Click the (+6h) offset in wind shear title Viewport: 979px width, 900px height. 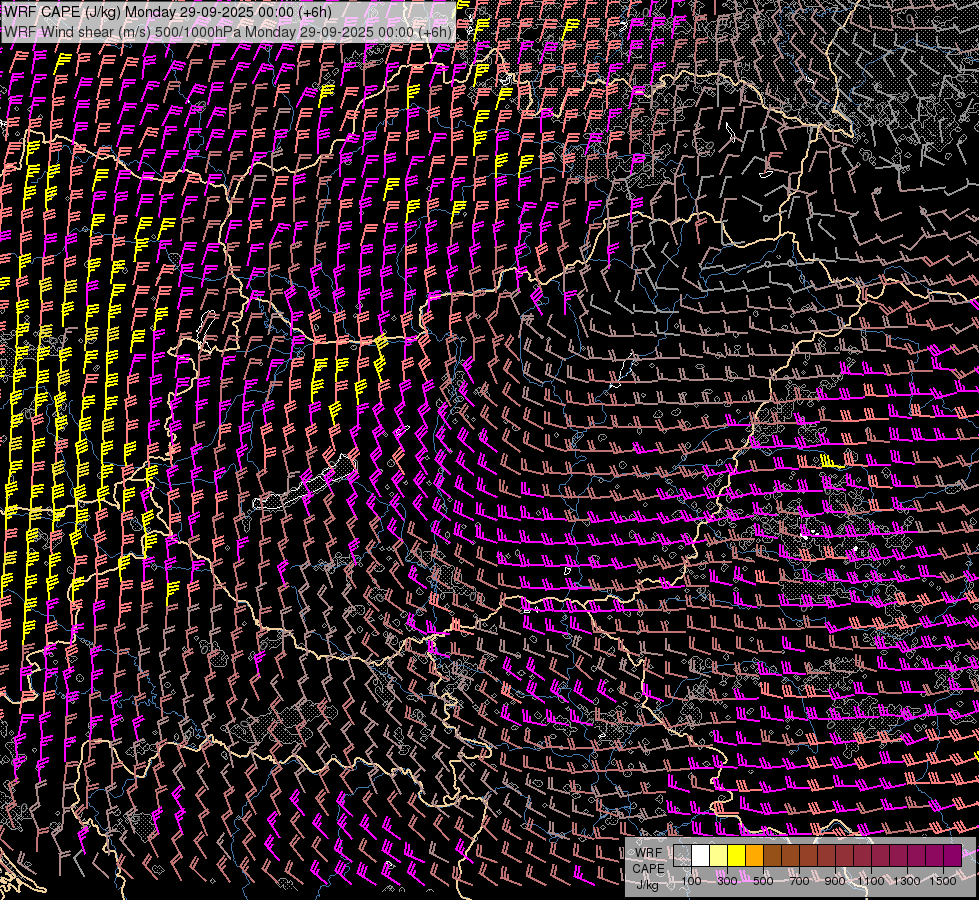(x=435, y=31)
